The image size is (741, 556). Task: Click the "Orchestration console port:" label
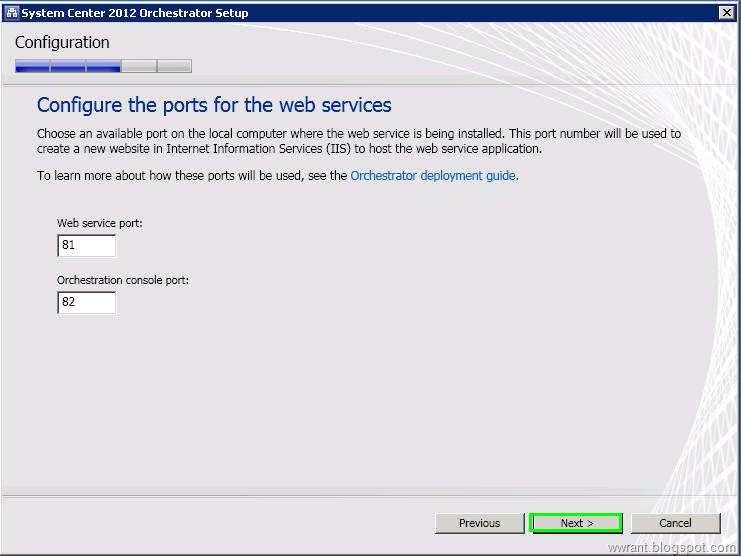[x=123, y=280]
